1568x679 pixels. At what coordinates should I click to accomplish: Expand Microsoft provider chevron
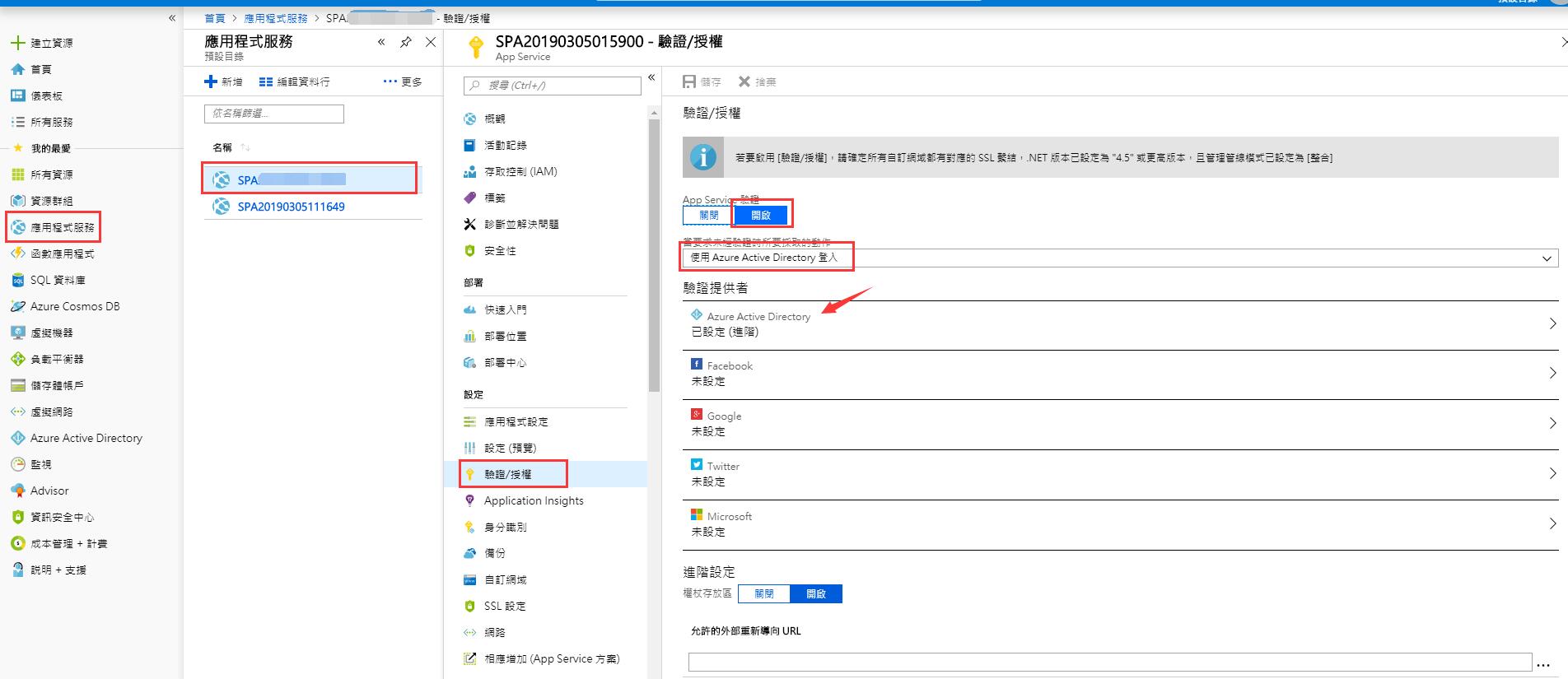click(1552, 523)
